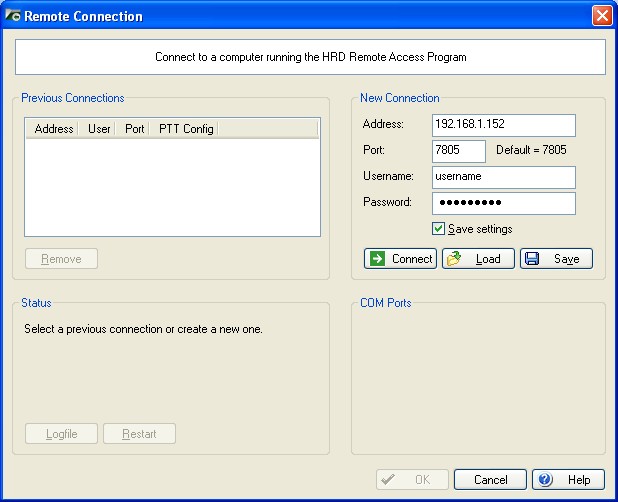Sort list by PTT Config column header
The height and width of the screenshot is (502, 618).
(x=184, y=129)
